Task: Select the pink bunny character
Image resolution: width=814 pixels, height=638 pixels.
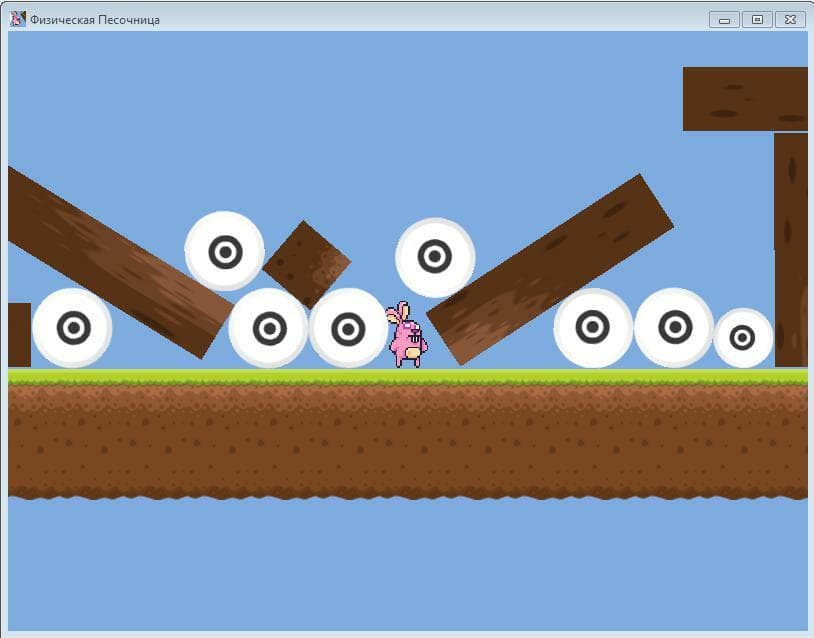Action: (407, 334)
